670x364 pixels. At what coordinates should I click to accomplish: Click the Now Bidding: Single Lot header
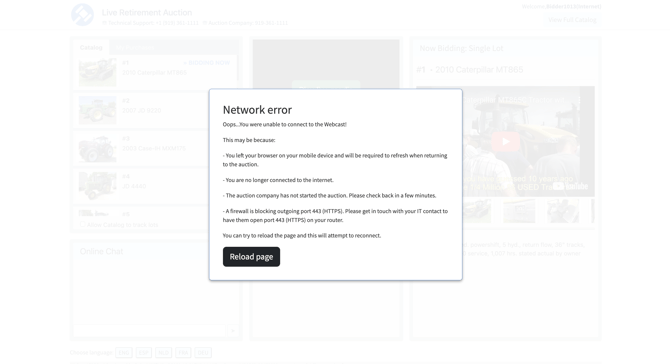point(461,48)
